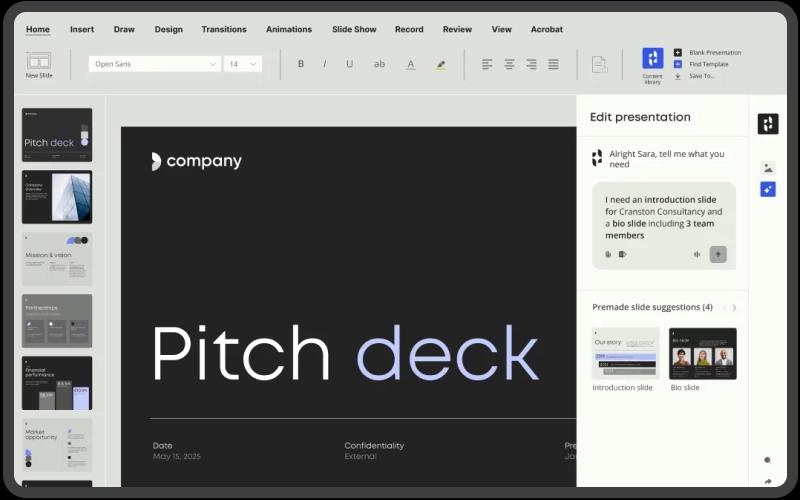Select the Pitch deck slide thumbnail
This screenshot has height=500, width=800.
click(x=57, y=135)
